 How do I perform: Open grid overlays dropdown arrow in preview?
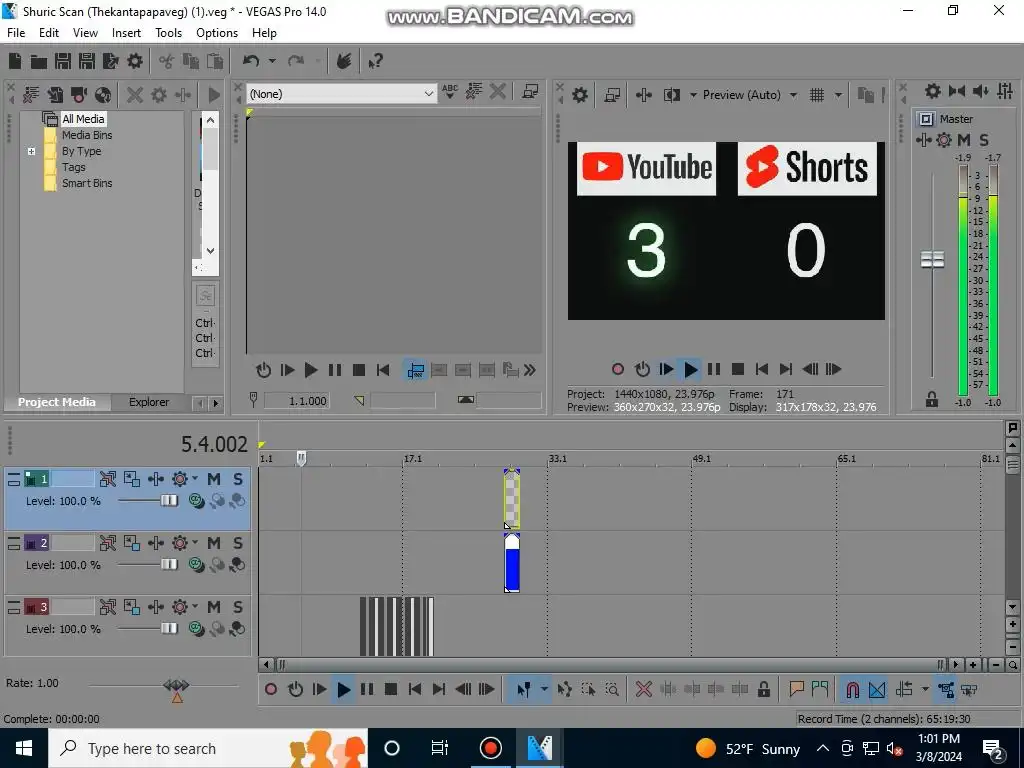tap(838, 95)
